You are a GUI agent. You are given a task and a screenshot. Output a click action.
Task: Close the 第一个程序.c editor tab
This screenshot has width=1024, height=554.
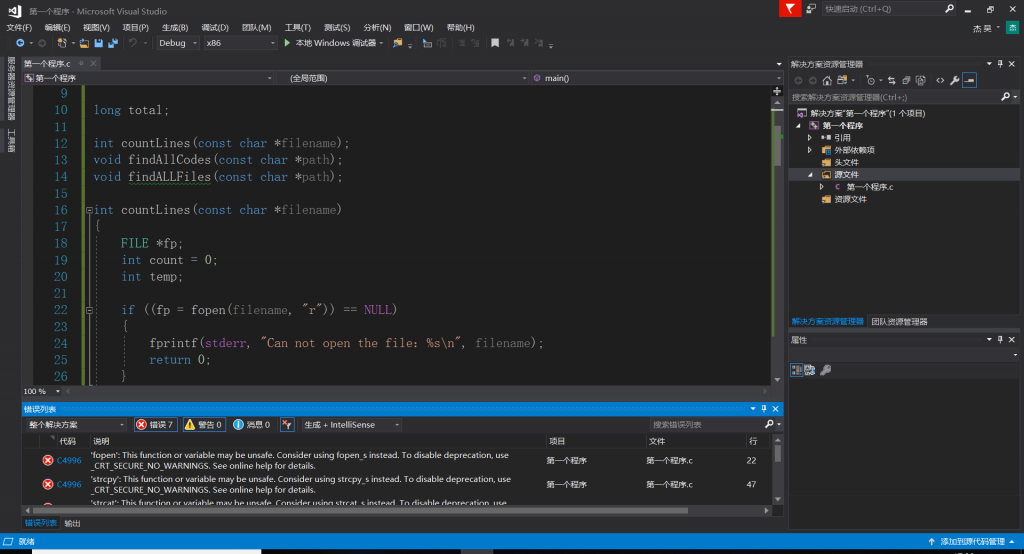coord(93,63)
